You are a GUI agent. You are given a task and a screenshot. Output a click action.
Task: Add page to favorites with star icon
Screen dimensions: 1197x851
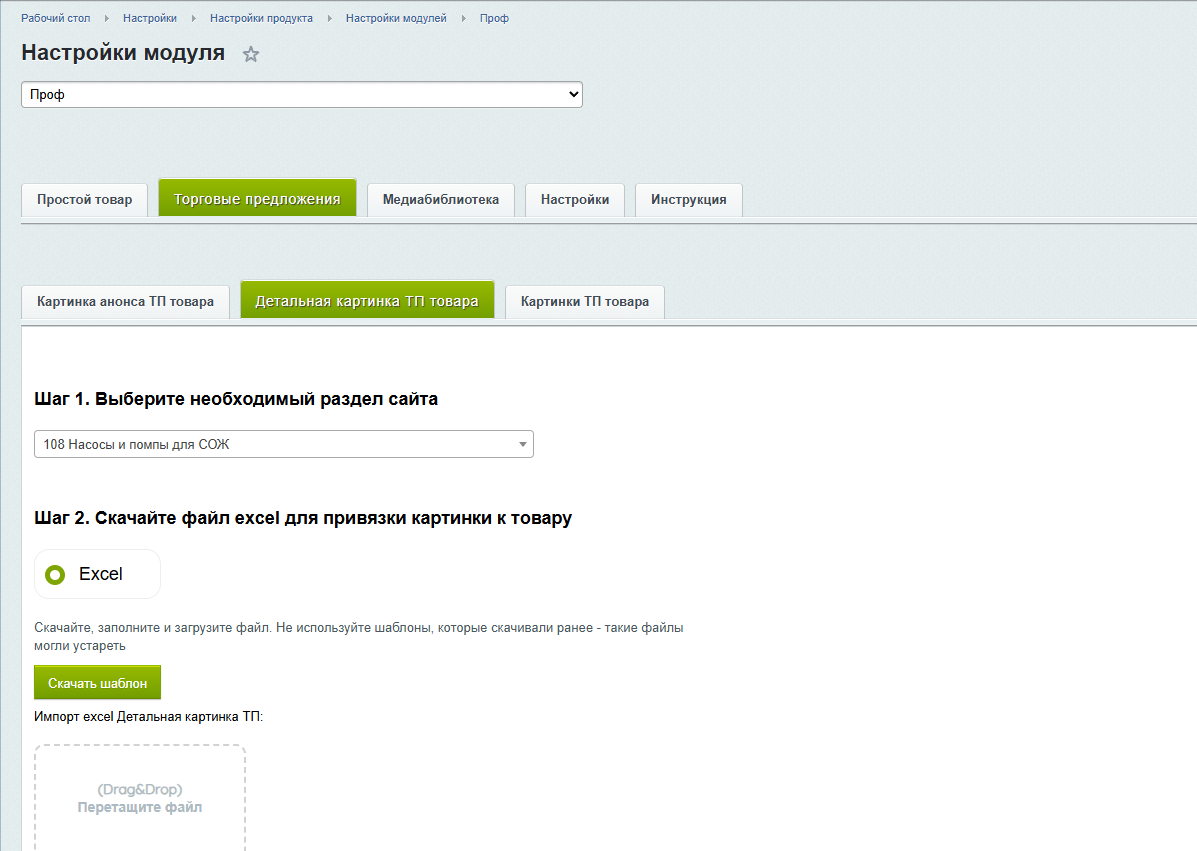[251, 55]
